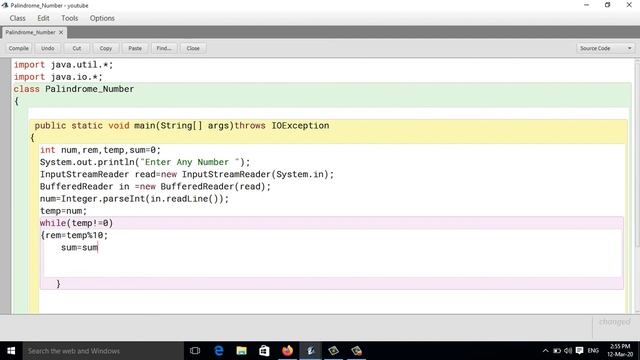Click the 'InputStreamReader read=new' line
Screen dimensions: 640x360
click(x=187, y=174)
